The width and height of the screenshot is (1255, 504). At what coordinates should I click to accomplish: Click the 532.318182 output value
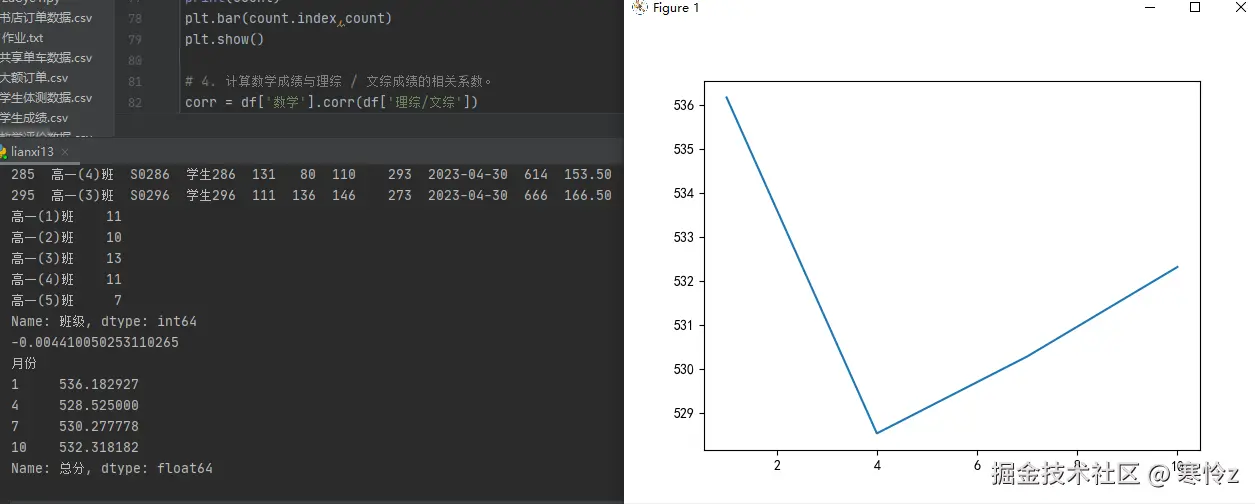[x=98, y=447]
